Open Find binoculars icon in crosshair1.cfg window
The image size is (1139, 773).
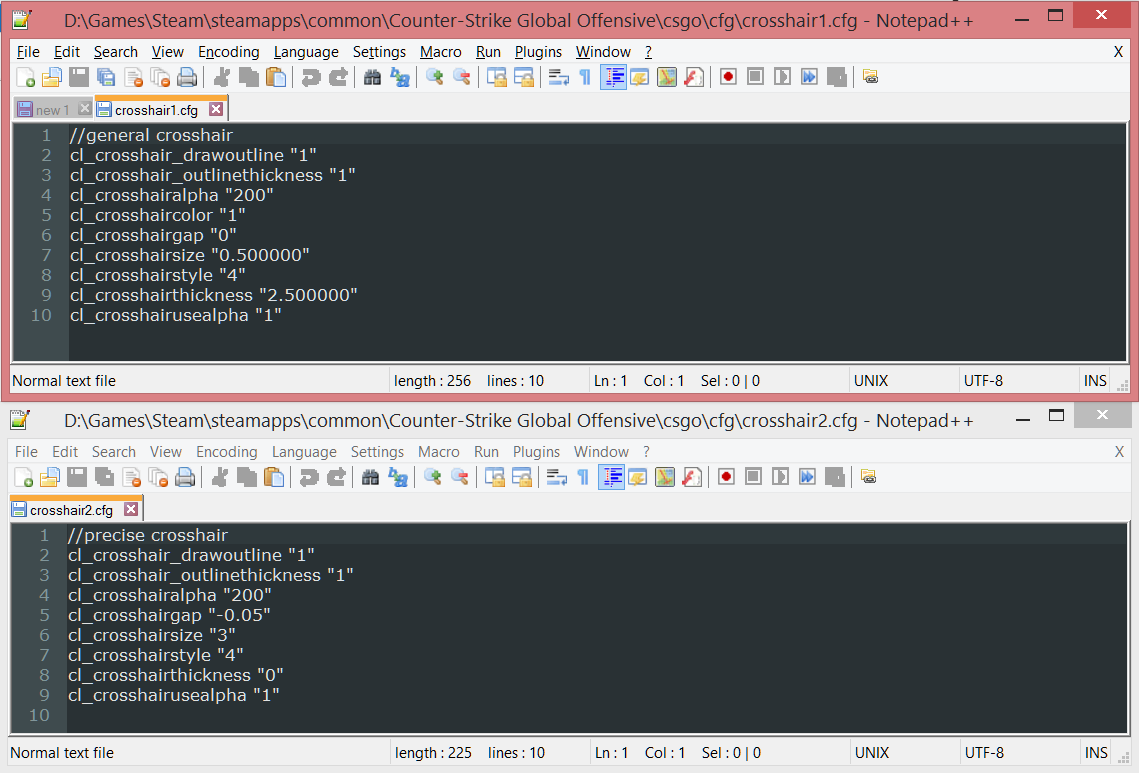tap(373, 77)
